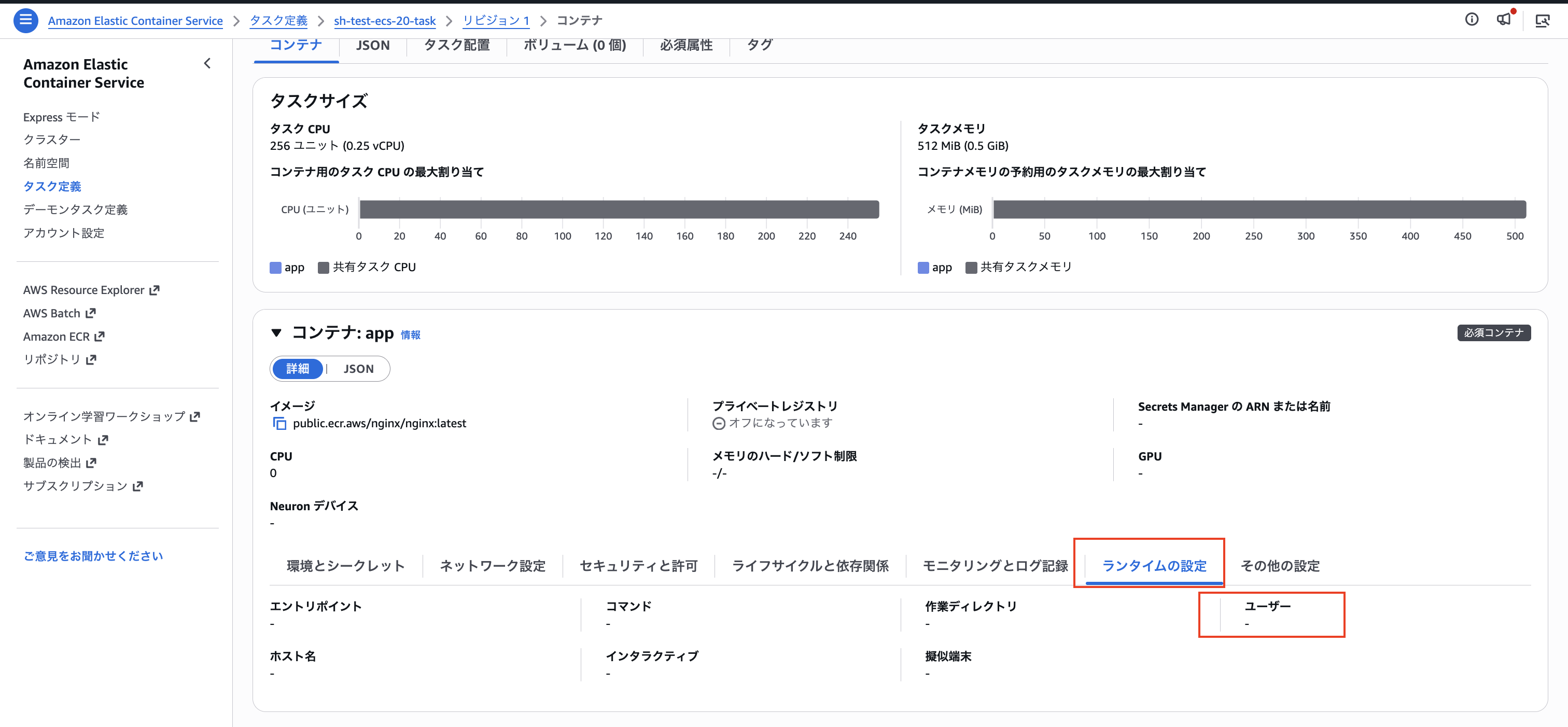Click the オフになっています status text
Image resolution: width=1568 pixels, height=727 pixels.
(x=780, y=423)
